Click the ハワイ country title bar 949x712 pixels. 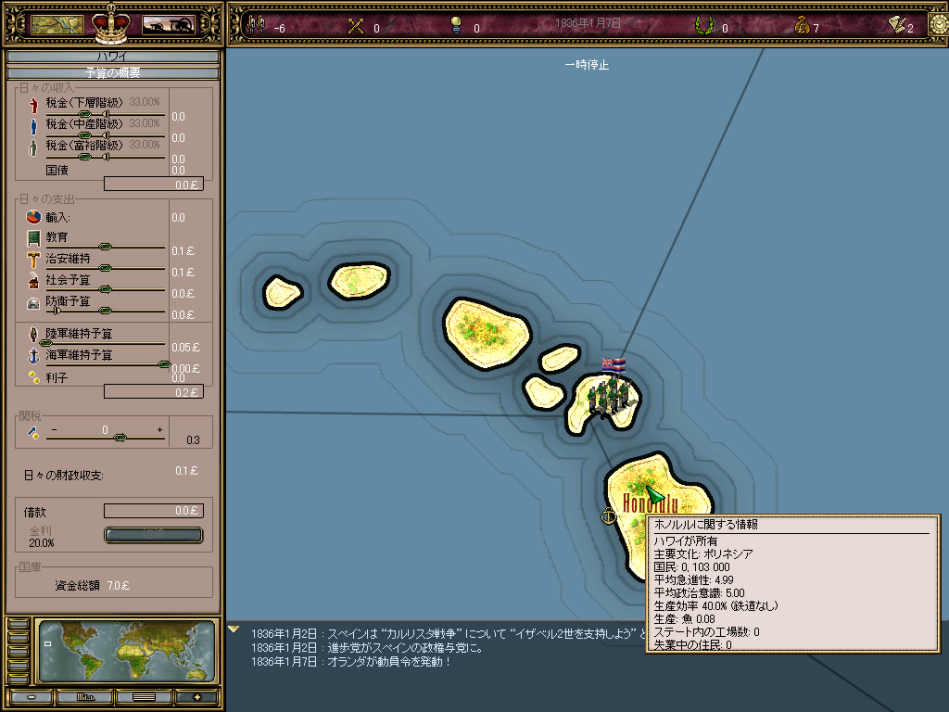point(113,56)
